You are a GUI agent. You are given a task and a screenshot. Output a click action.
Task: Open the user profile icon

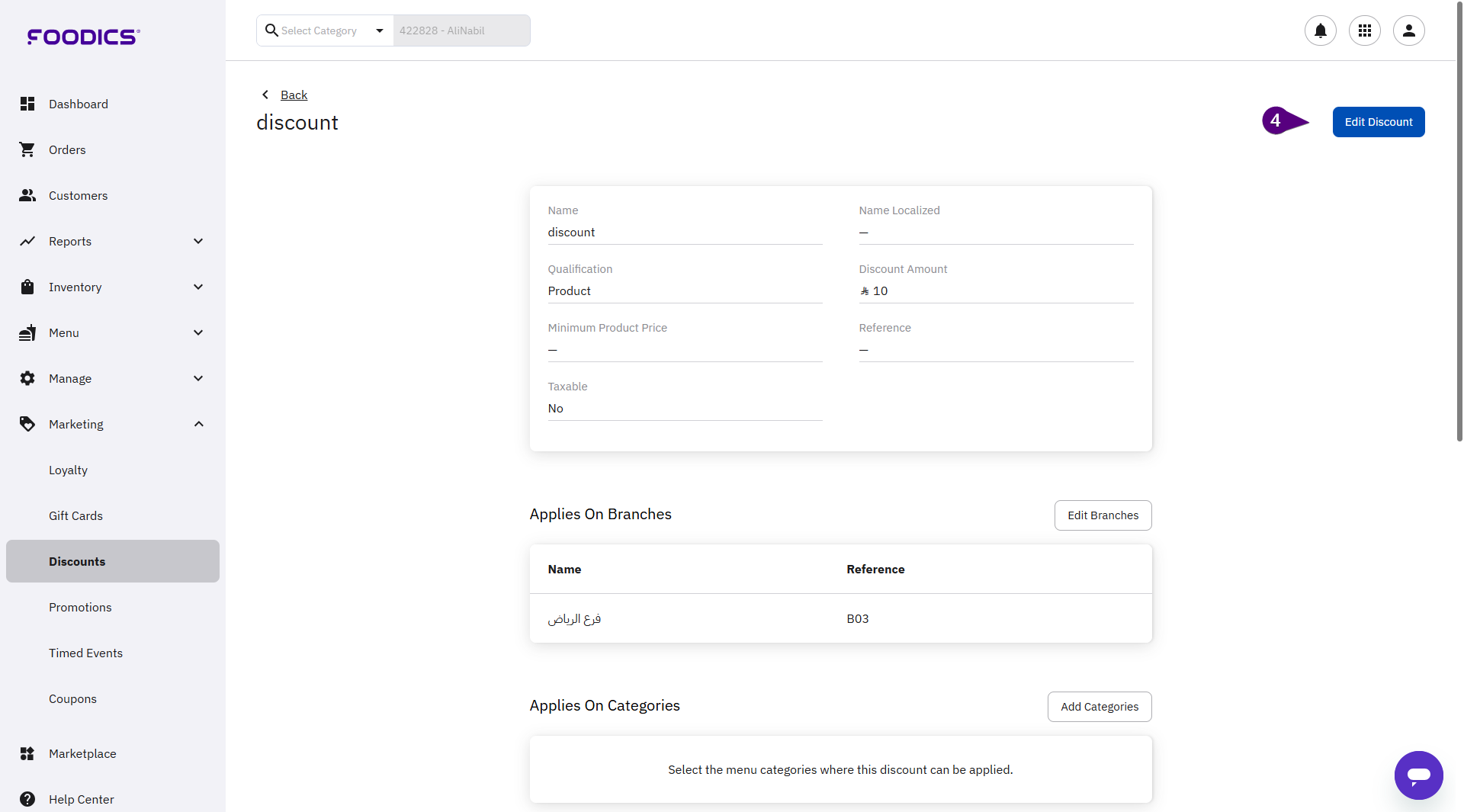click(1408, 30)
